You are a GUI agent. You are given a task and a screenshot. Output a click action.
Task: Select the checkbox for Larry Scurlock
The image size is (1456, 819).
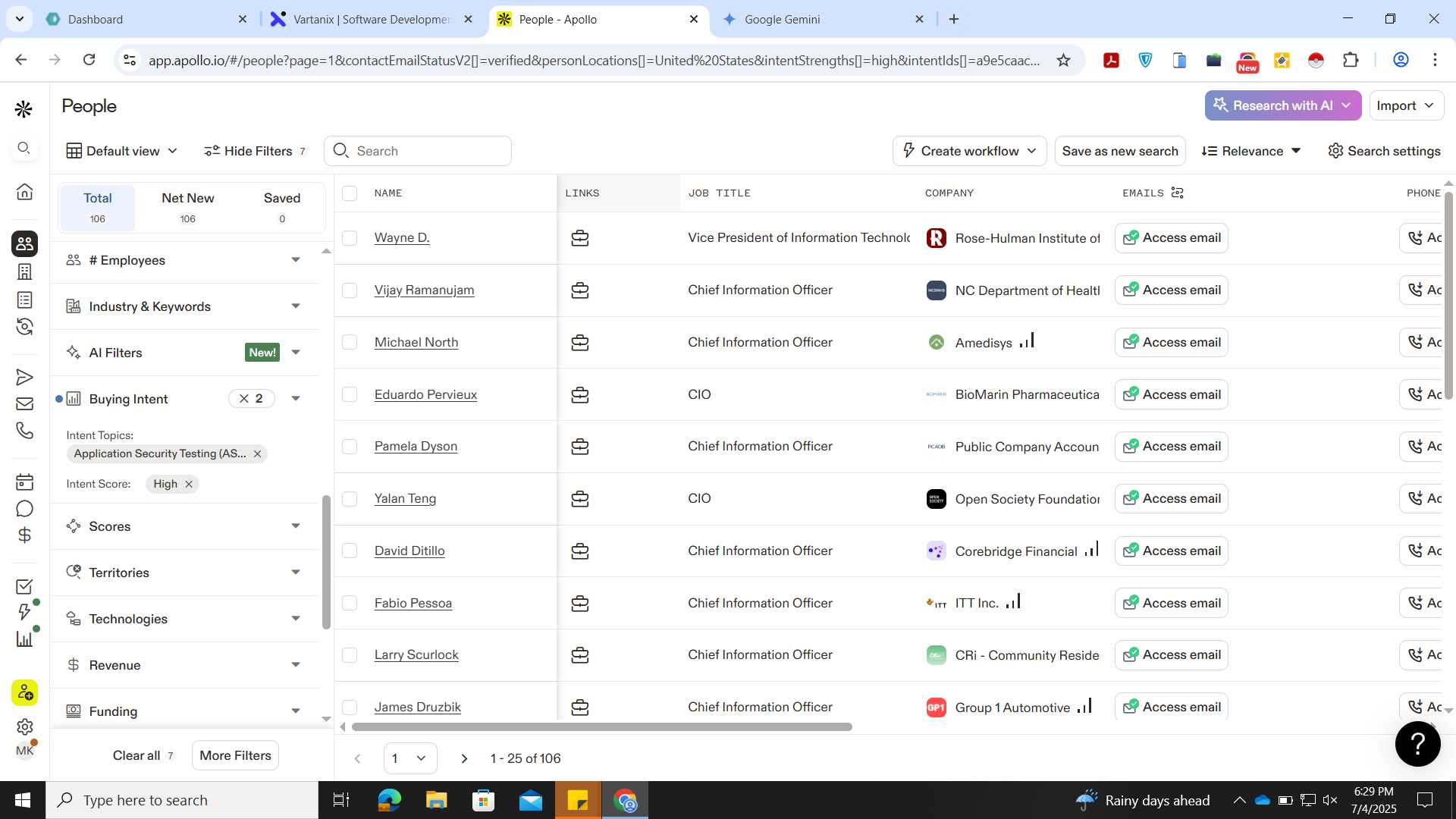click(x=350, y=655)
